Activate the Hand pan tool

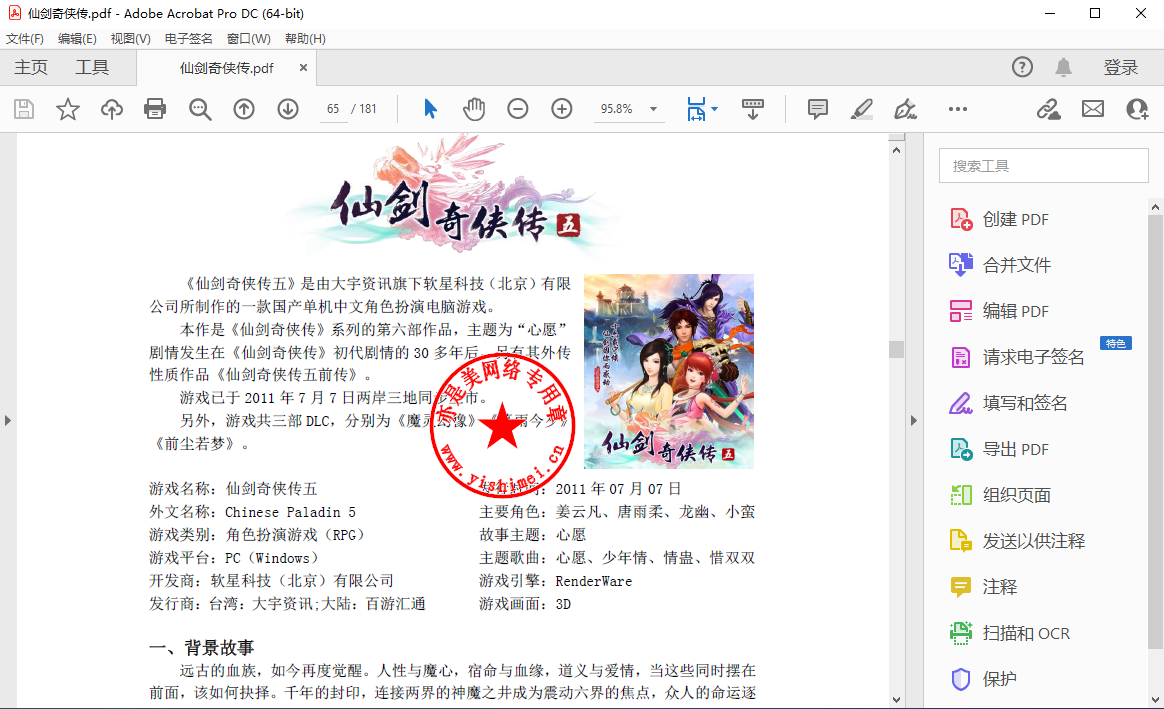click(x=474, y=109)
